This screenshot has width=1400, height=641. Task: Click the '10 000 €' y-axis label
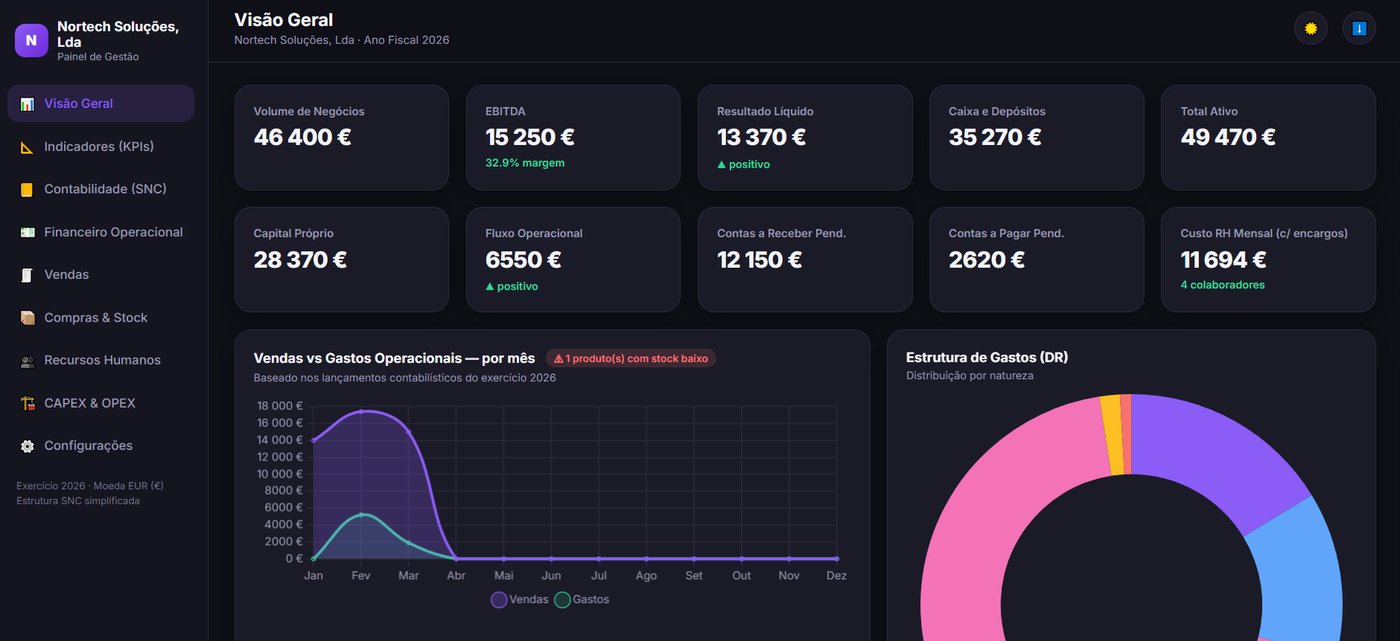(280, 474)
